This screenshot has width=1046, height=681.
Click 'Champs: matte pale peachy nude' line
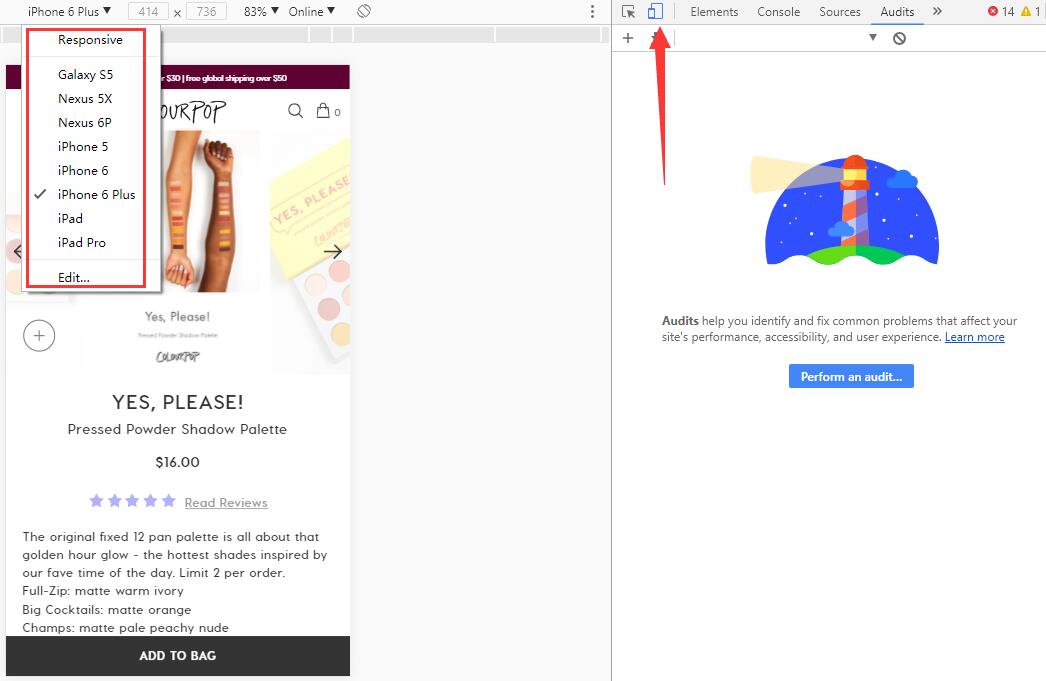coord(125,628)
